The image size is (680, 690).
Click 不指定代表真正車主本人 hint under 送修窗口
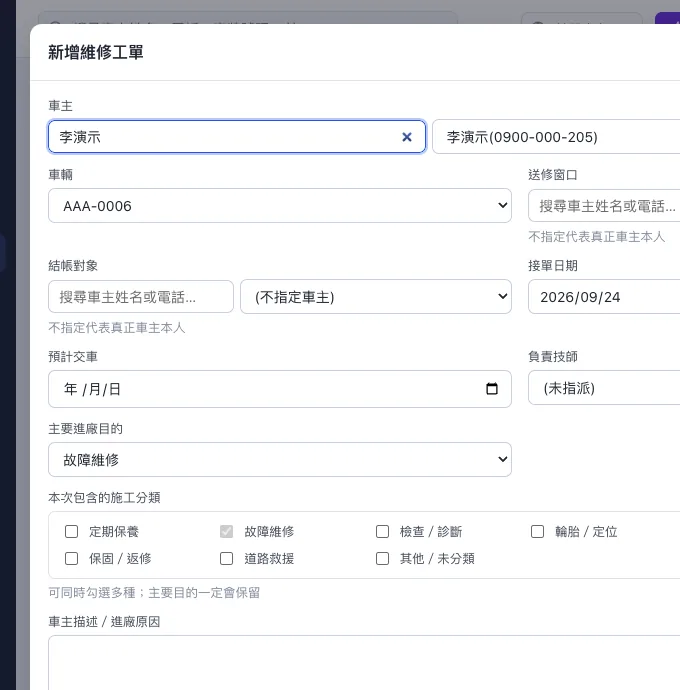tap(596, 237)
